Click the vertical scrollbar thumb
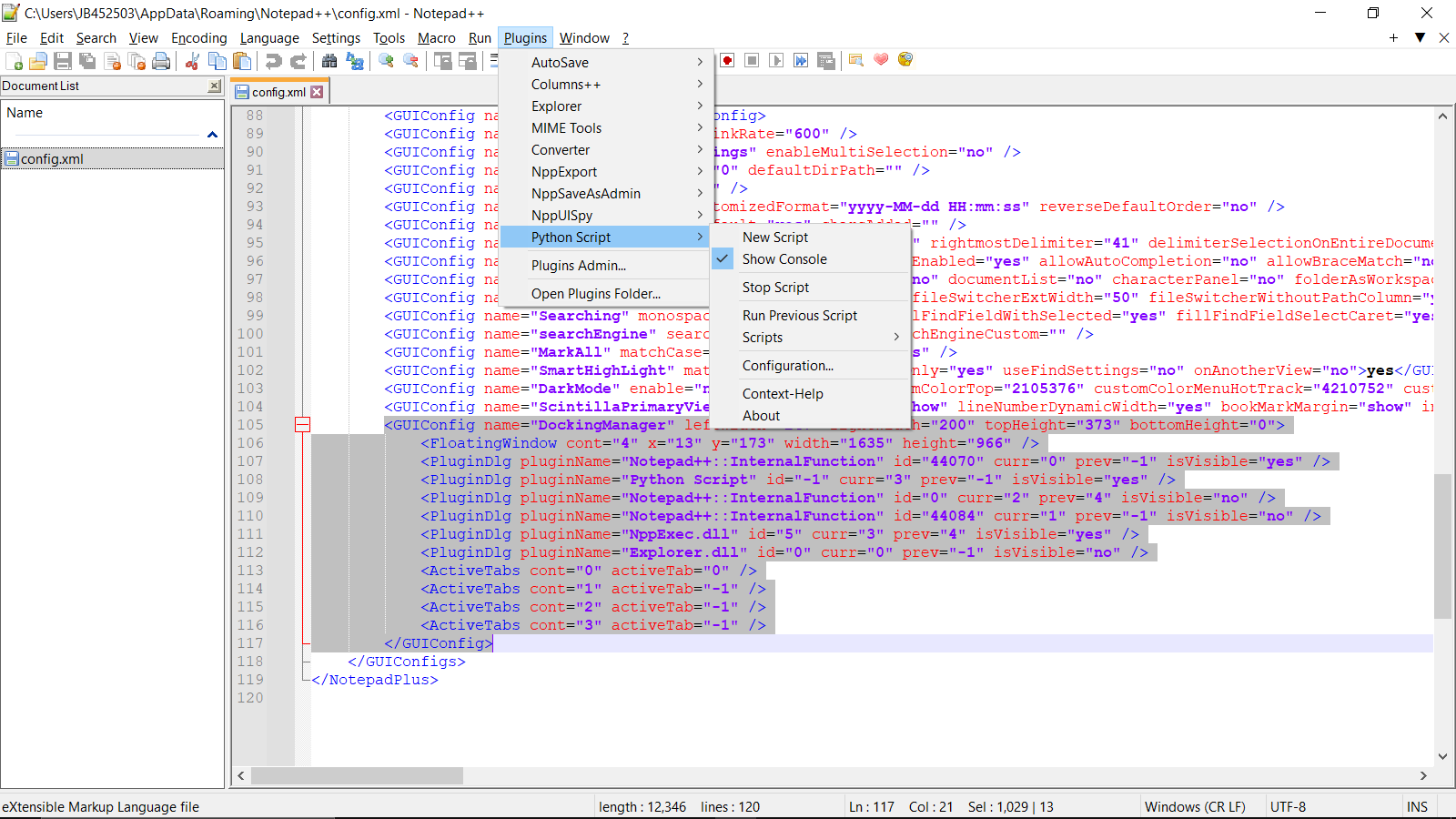 click(1442, 546)
